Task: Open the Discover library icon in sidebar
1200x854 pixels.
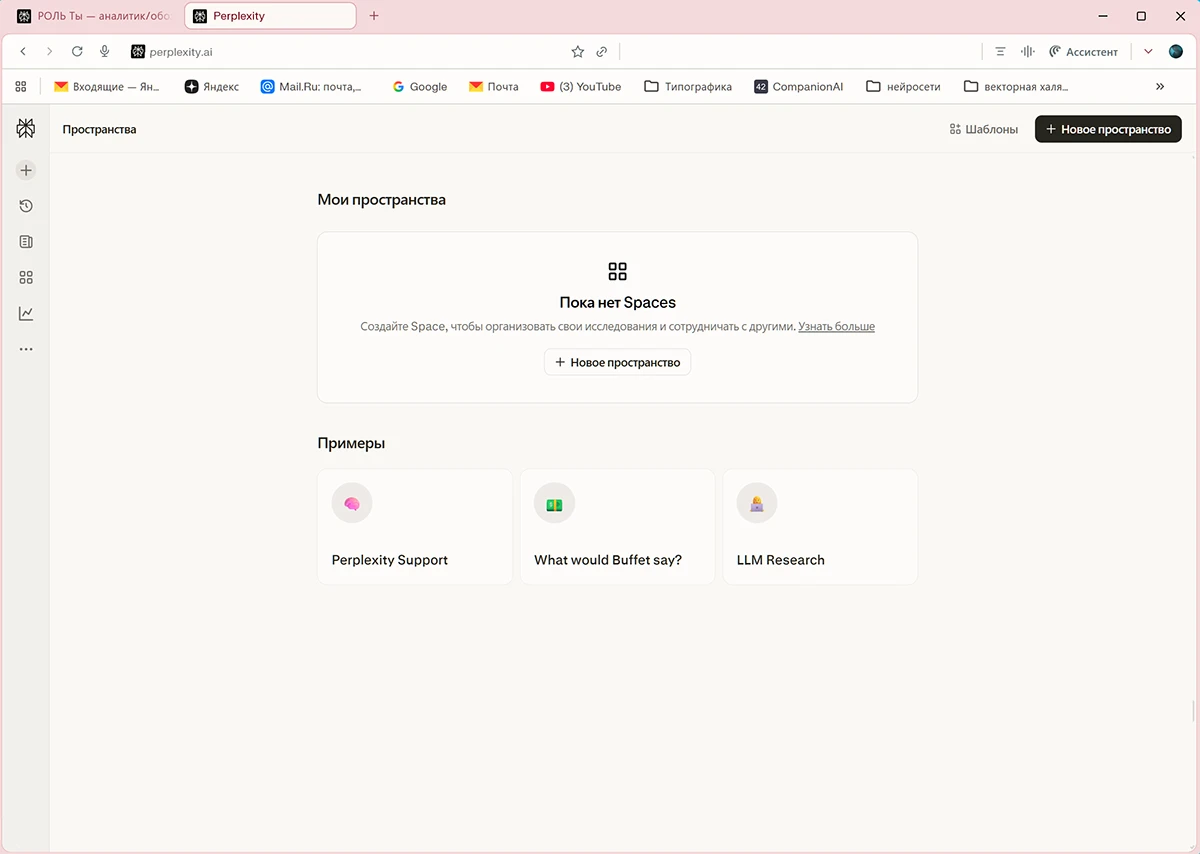Action: (x=26, y=242)
